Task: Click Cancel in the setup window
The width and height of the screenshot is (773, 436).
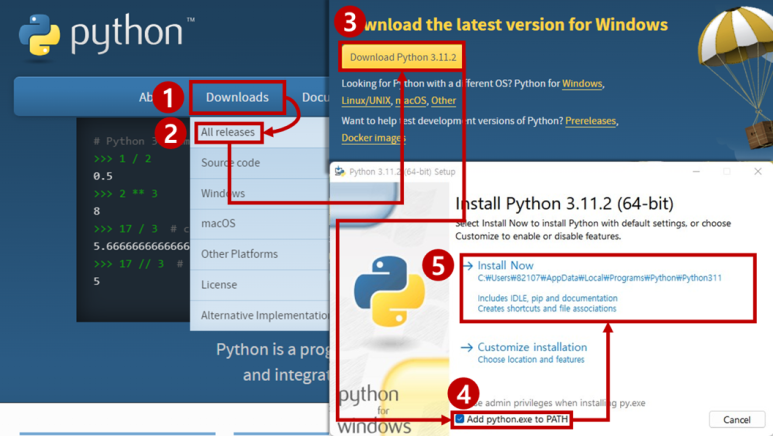Action: click(x=737, y=420)
